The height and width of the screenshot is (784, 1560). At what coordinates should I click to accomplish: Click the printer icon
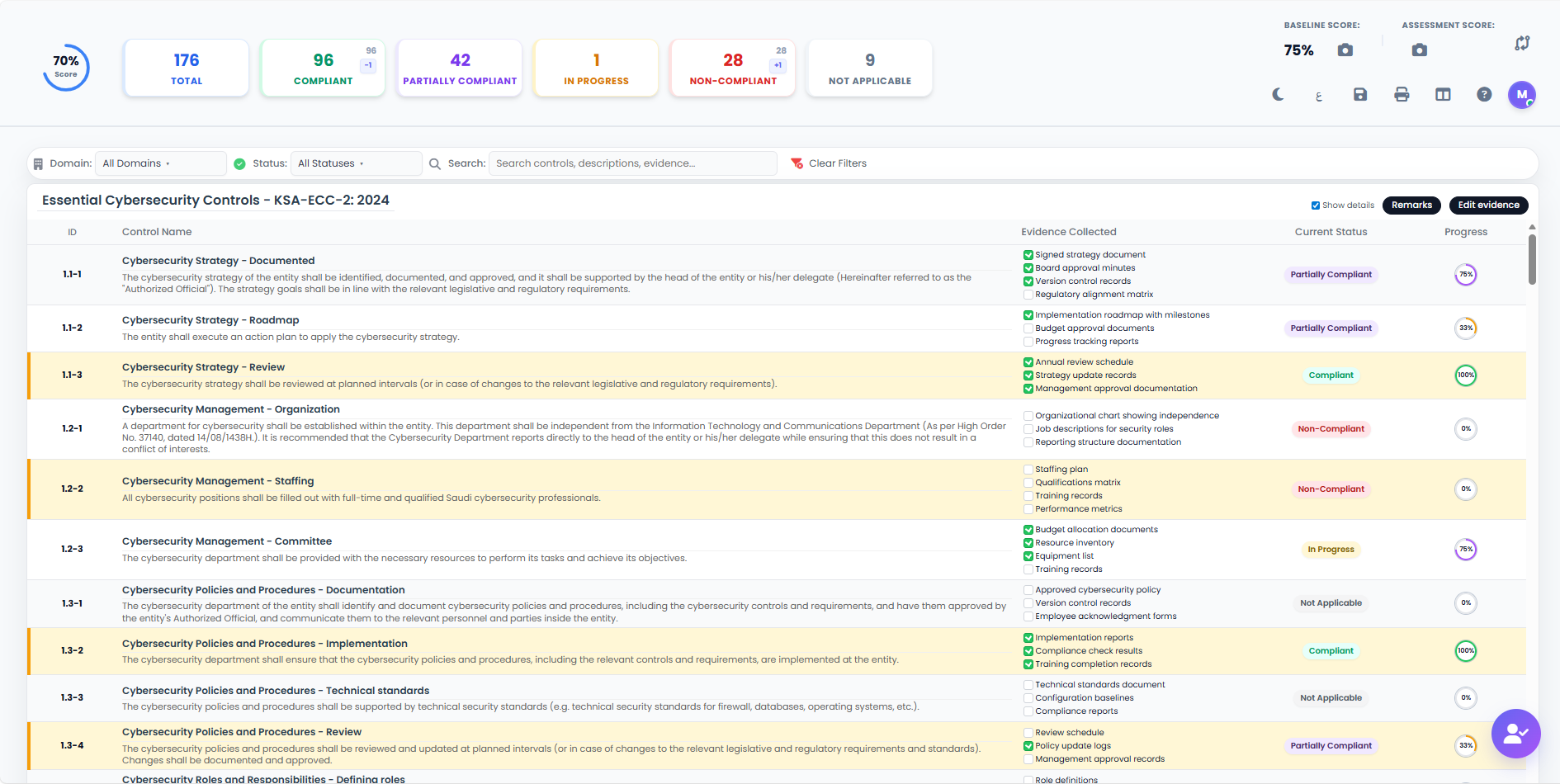1402,95
